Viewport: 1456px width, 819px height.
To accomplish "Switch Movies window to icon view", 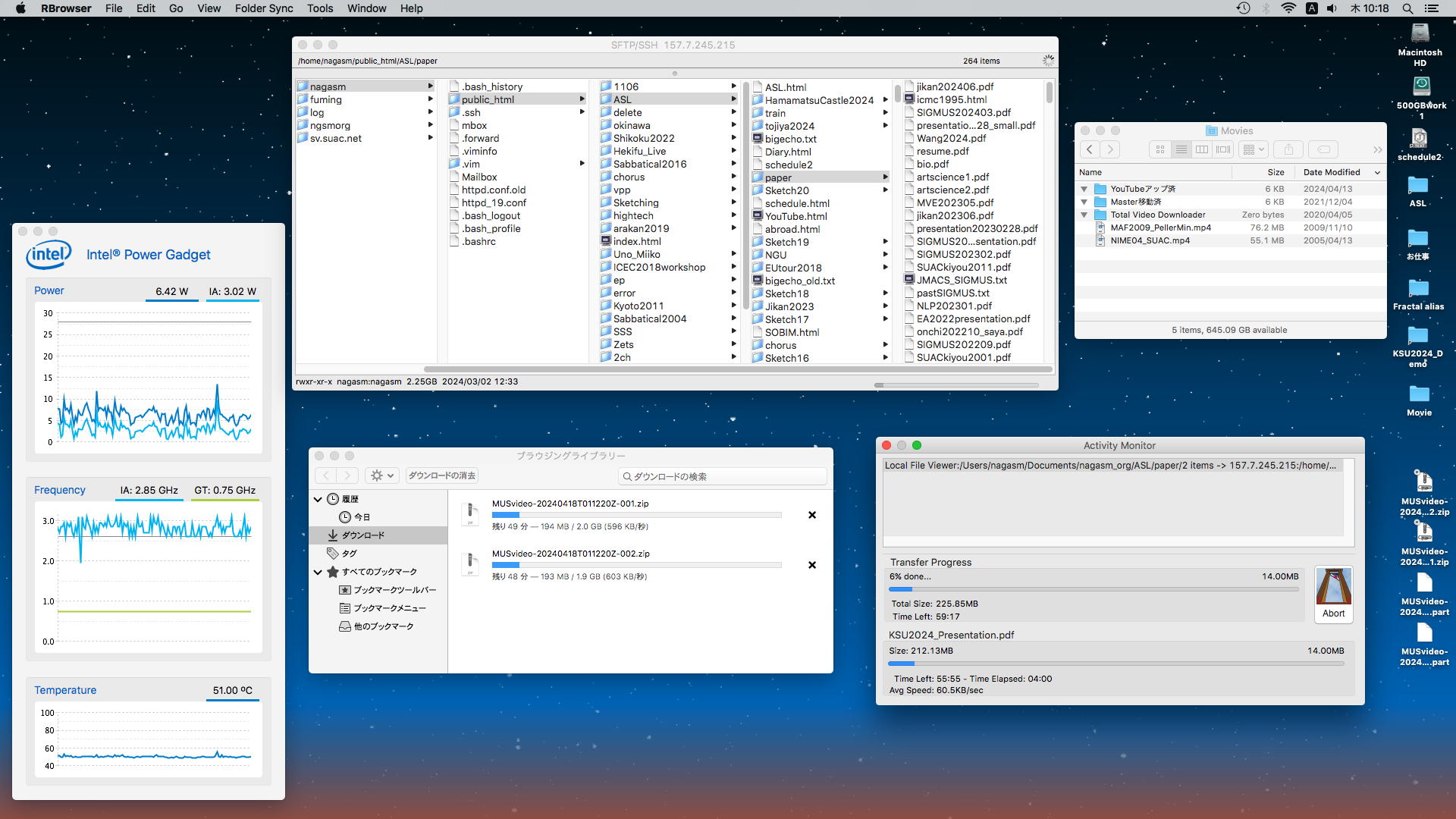I will pos(1159,150).
